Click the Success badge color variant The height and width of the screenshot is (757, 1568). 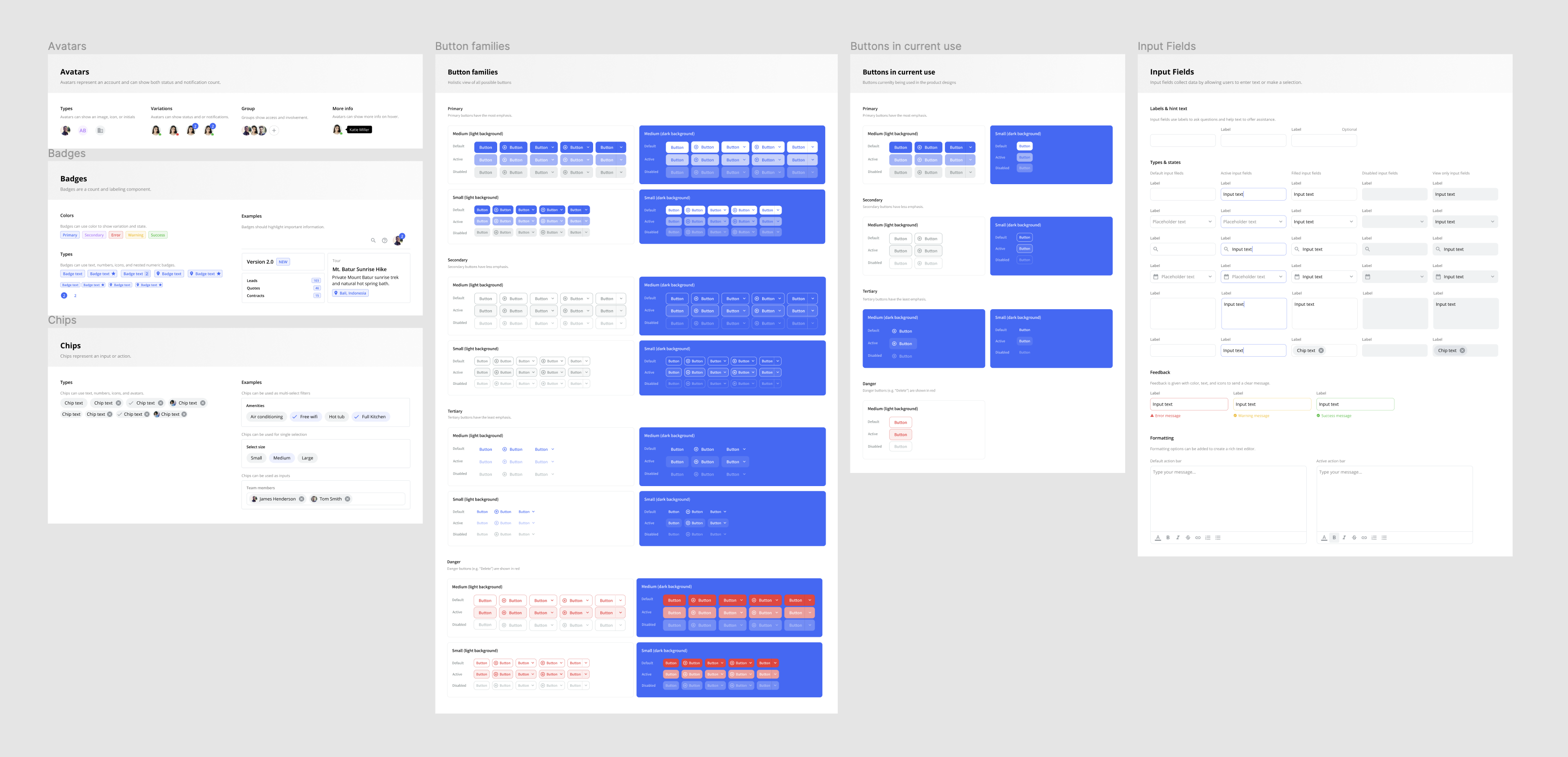click(157, 235)
